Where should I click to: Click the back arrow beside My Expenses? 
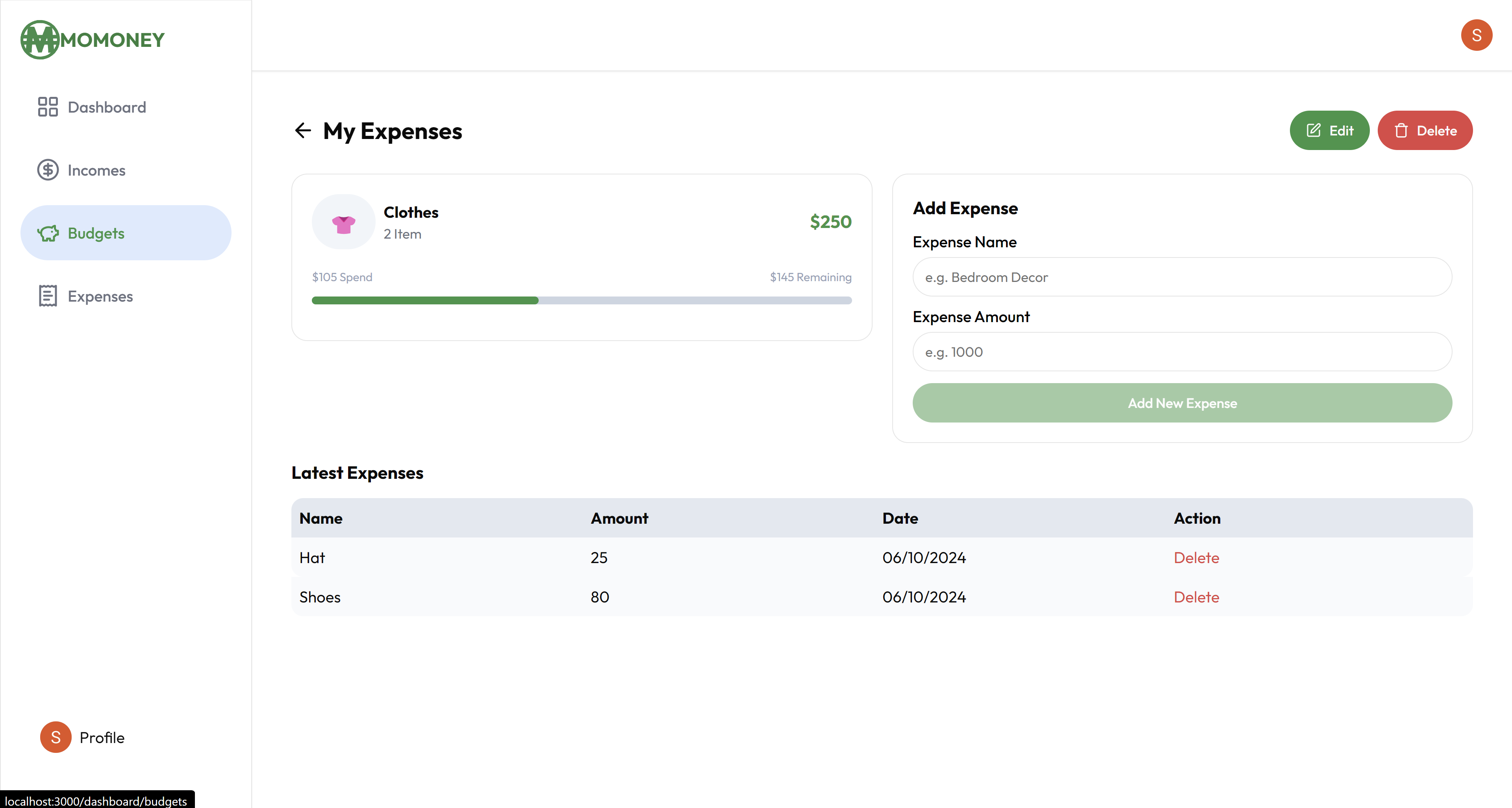tap(303, 130)
